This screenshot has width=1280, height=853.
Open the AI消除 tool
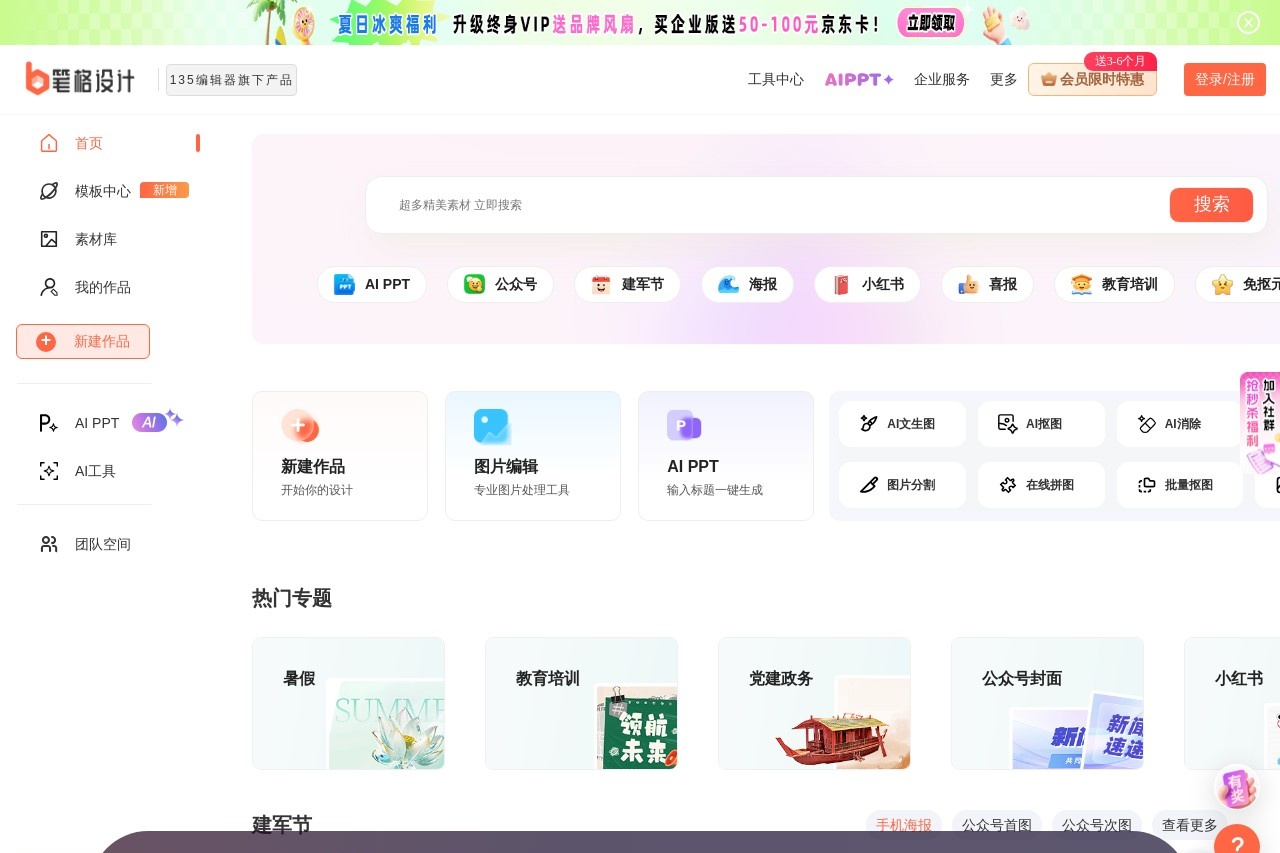tap(1180, 424)
